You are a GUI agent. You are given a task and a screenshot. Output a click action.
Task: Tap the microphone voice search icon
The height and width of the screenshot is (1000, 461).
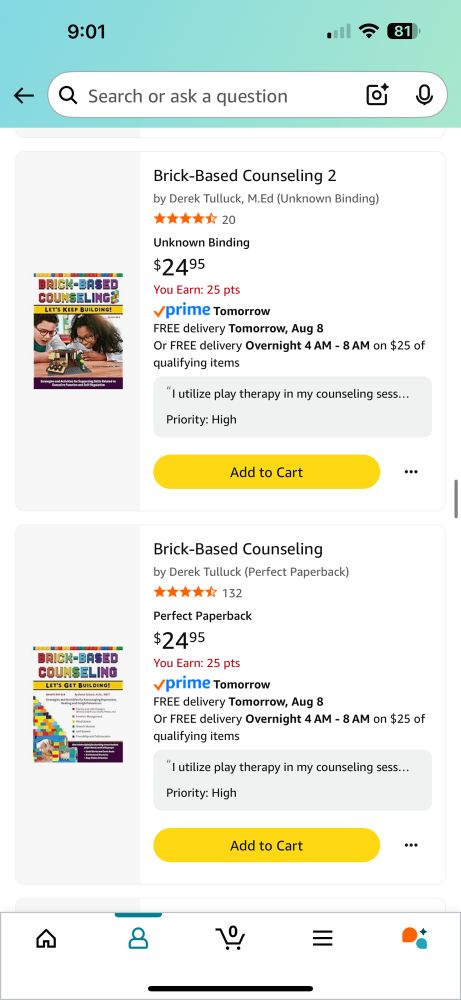pos(424,96)
